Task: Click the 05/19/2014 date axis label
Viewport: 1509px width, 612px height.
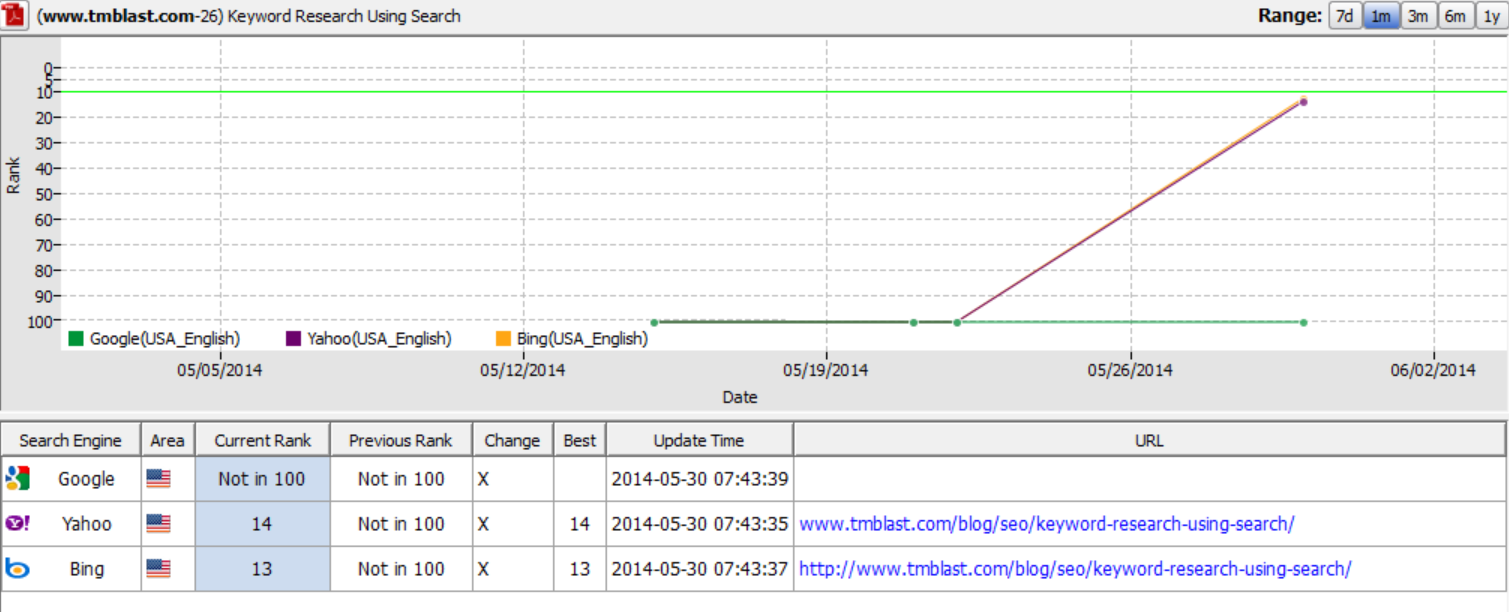Action: (826, 370)
